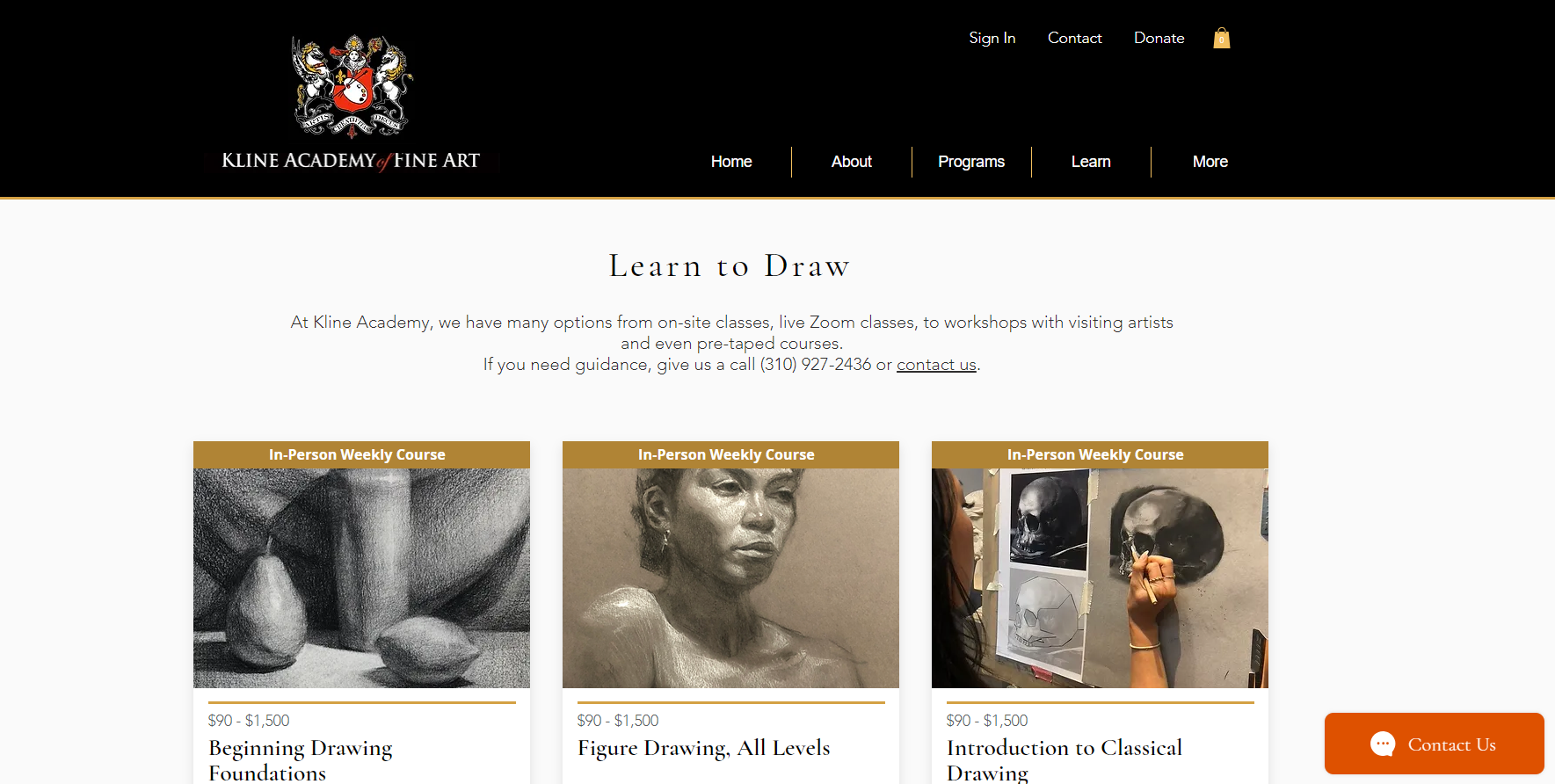Open the figure portrait drawing thumbnail
This screenshot has width=1555, height=784.
tap(730, 578)
